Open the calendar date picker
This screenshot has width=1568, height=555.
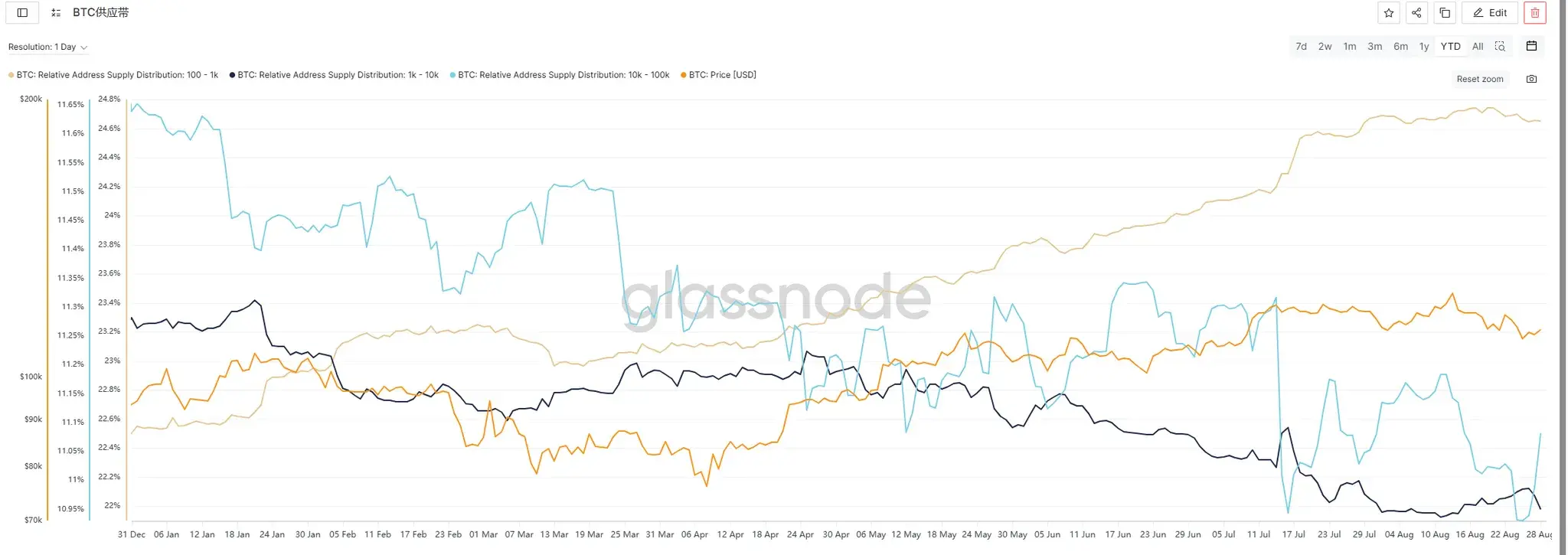pyautogui.click(x=1531, y=46)
